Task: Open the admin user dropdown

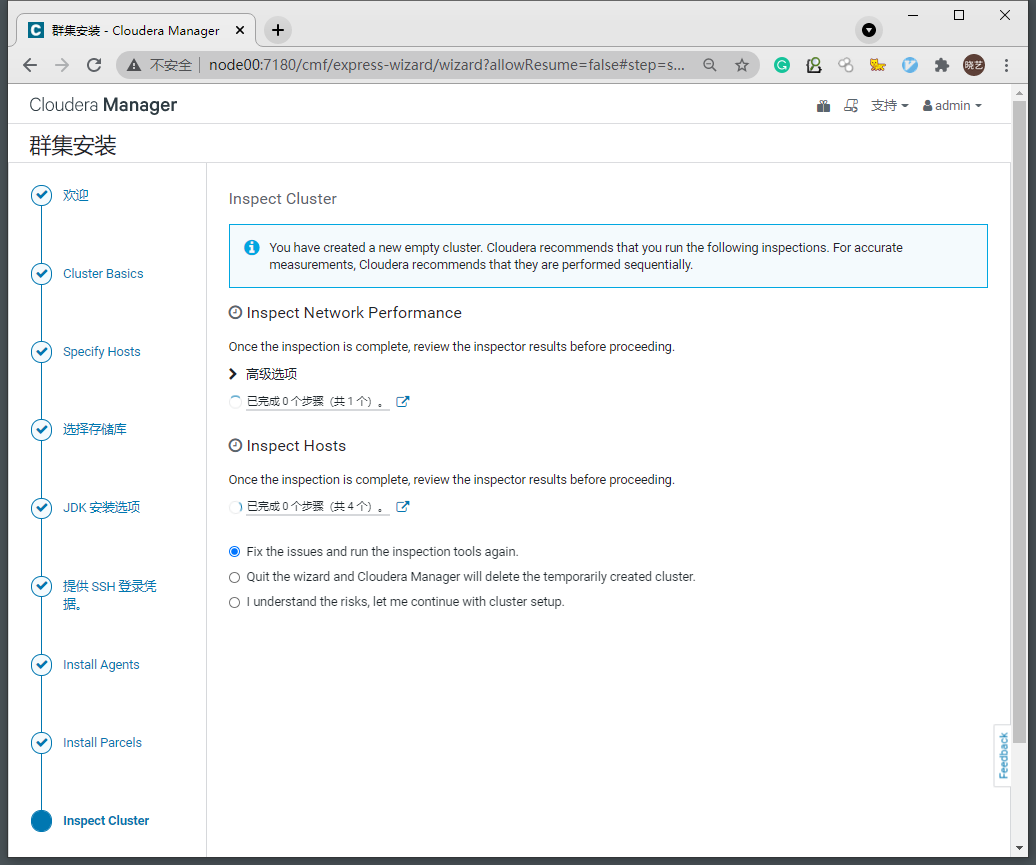Action: [x=952, y=106]
